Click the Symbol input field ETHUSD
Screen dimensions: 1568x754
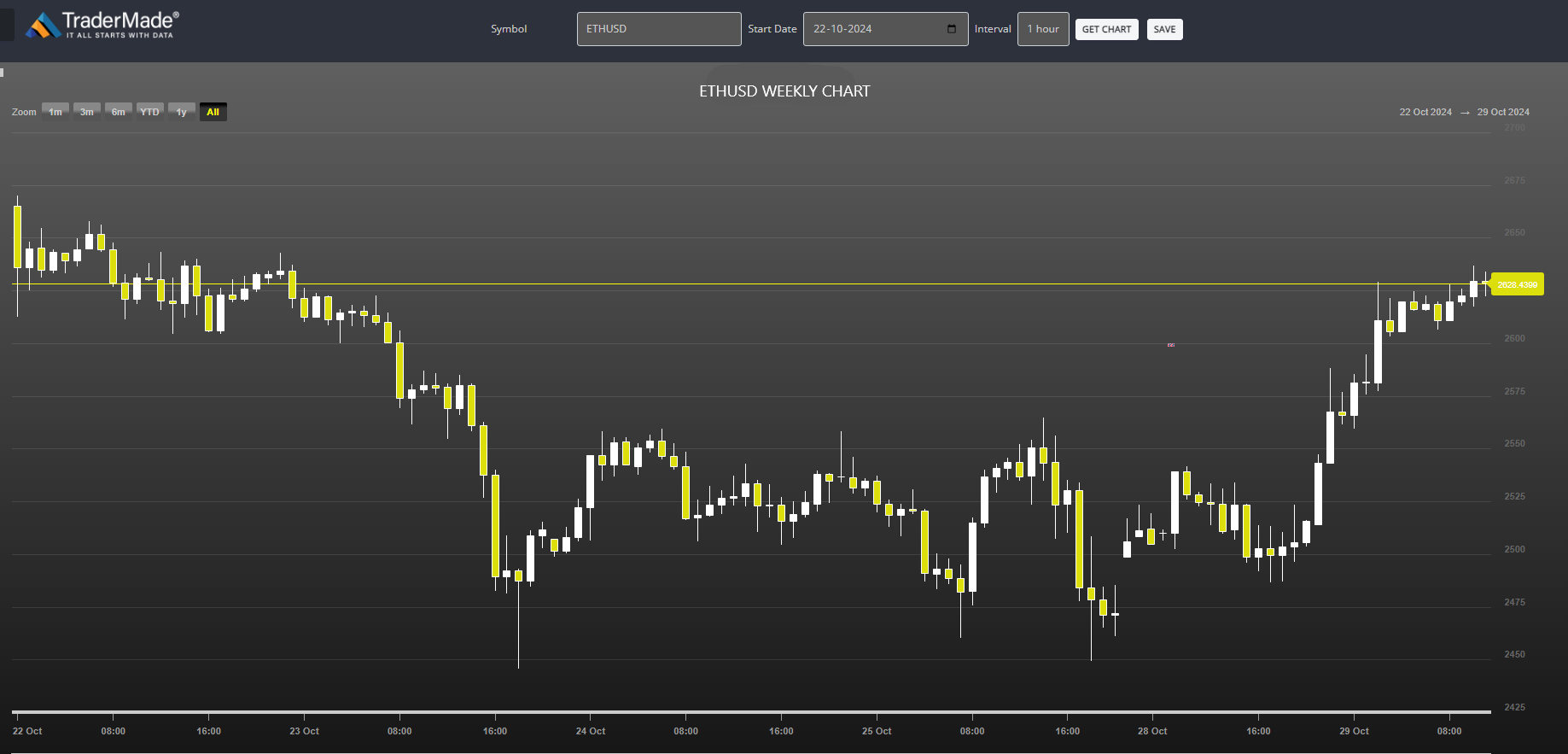[659, 29]
